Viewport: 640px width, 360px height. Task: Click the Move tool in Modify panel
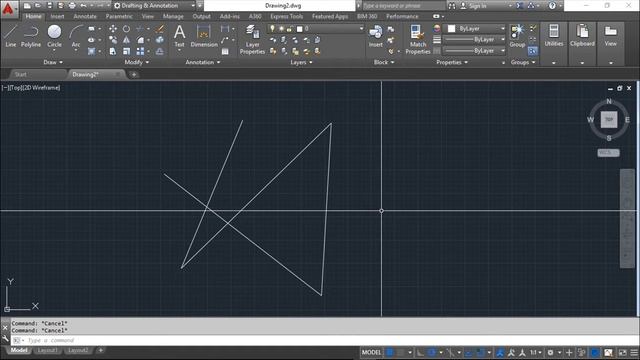113,29
